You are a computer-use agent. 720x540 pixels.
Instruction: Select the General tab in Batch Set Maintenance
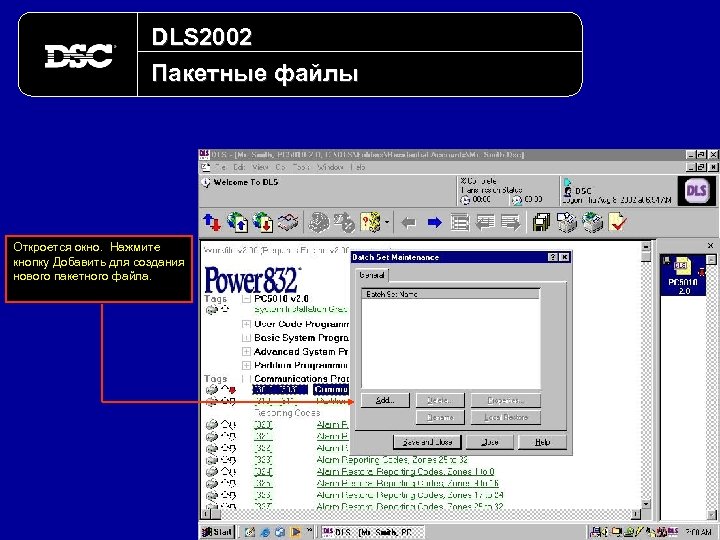372,275
